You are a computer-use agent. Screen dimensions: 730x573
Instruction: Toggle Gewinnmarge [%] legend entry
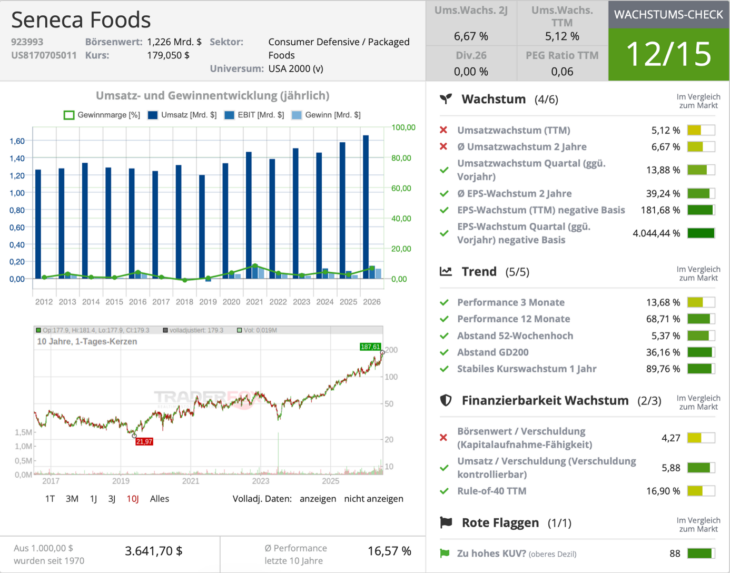[x=101, y=115]
